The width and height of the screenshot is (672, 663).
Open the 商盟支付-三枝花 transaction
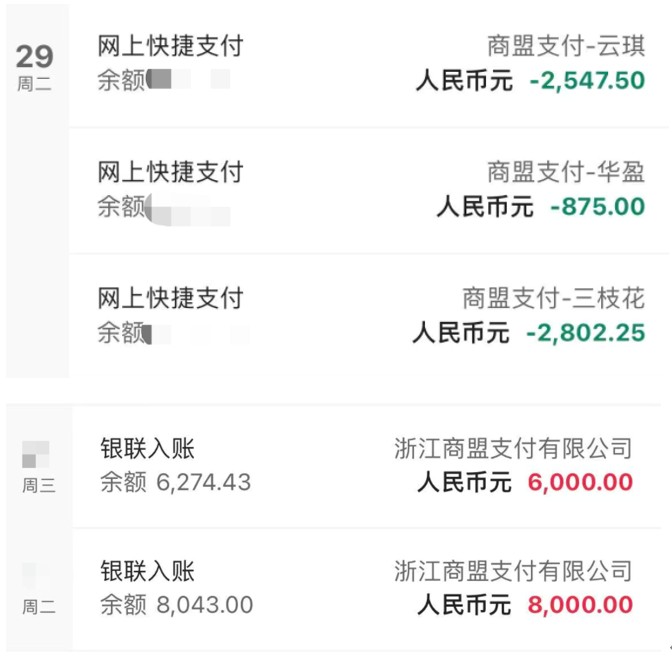click(553, 298)
